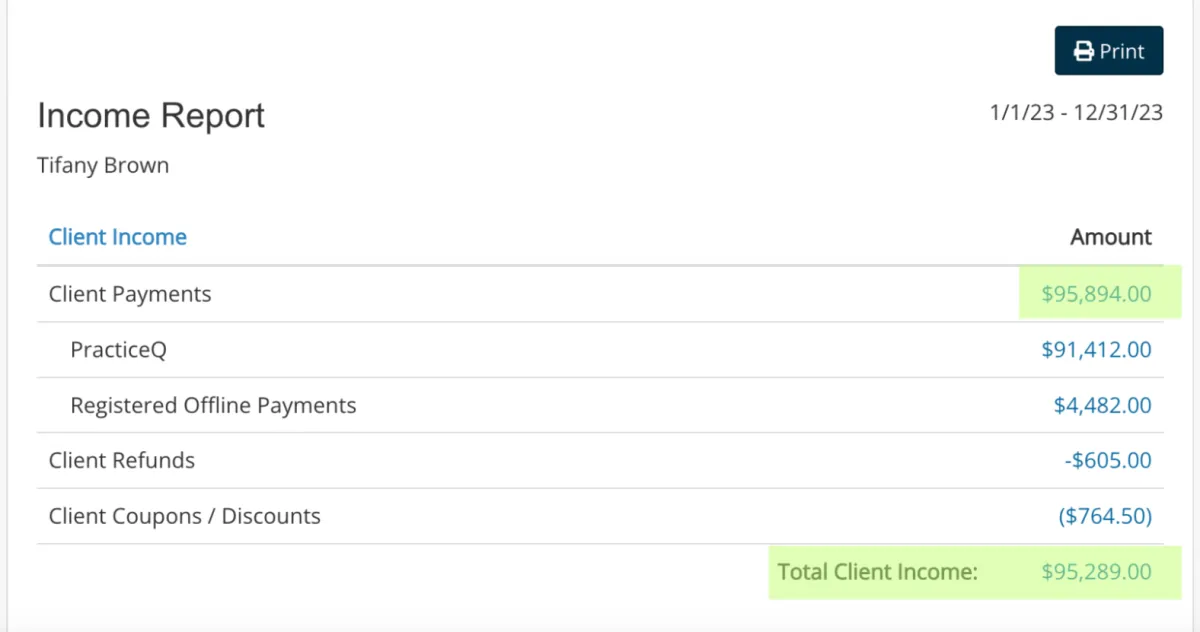Open Registered Offline Payments amount $4,482.00

point(1103,405)
